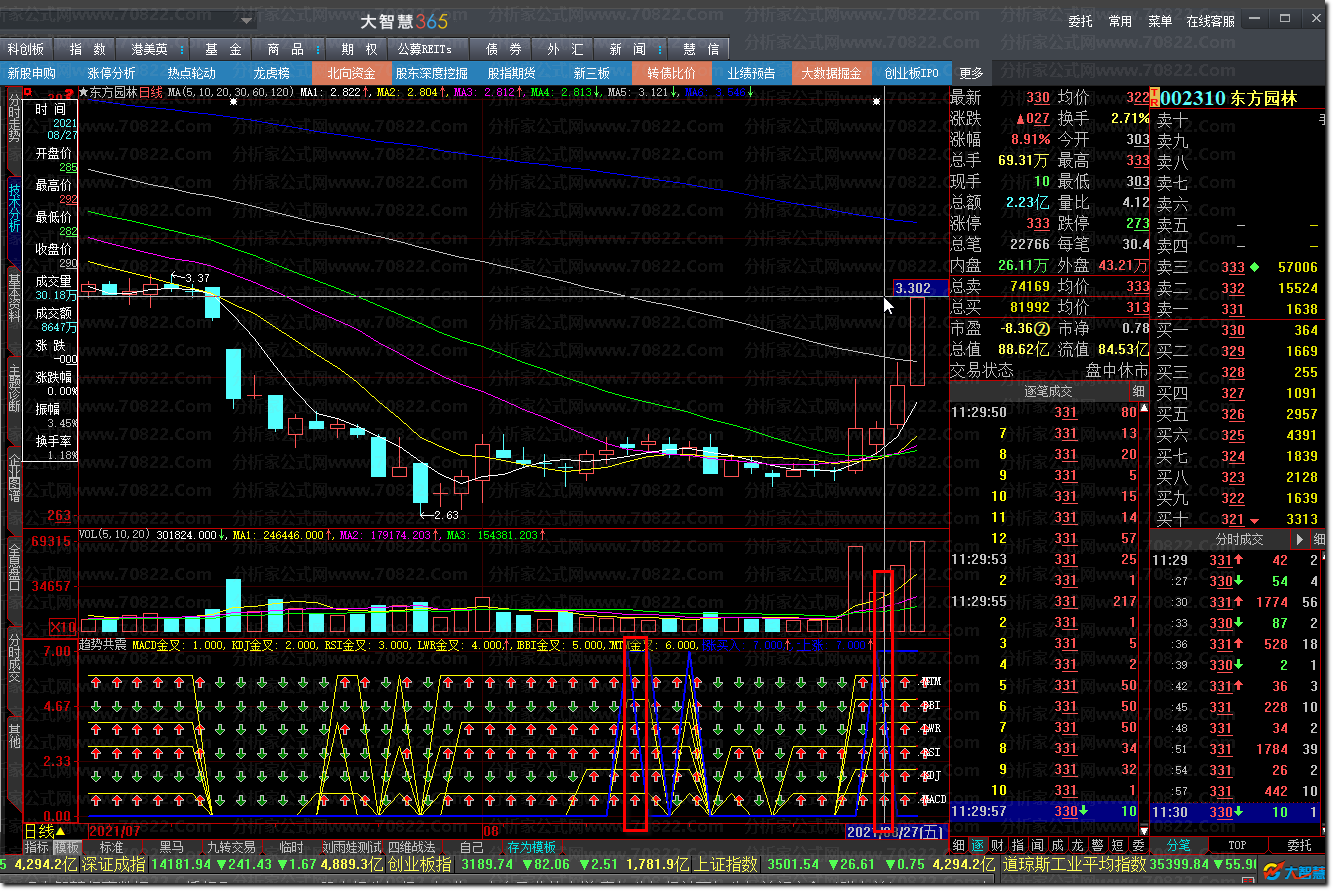Screen dimensions: 1334x891
Task: Open 涨停分析 shortcut
Action: tap(111, 73)
